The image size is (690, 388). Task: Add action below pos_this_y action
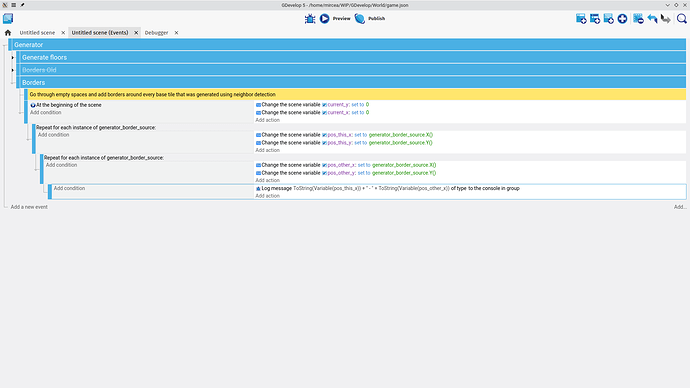click(x=268, y=150)
